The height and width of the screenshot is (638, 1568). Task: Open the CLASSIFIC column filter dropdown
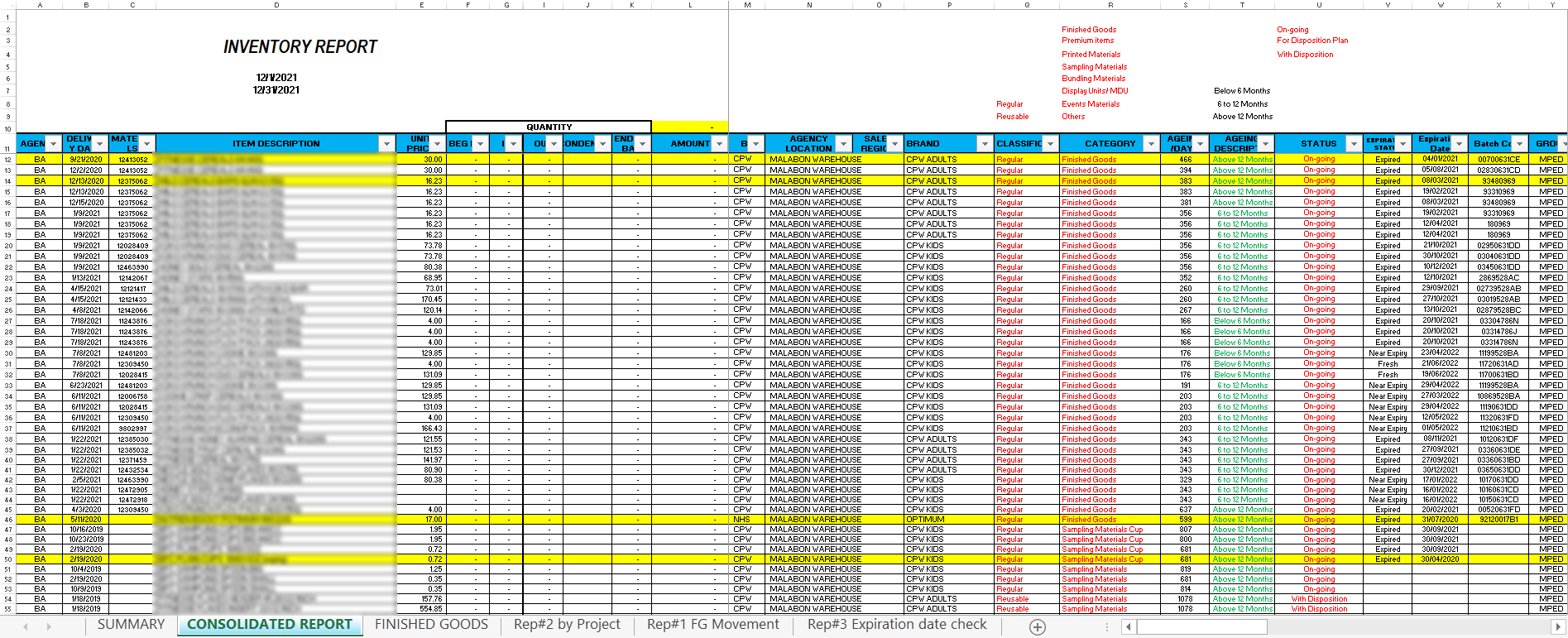pos(1050,144)
